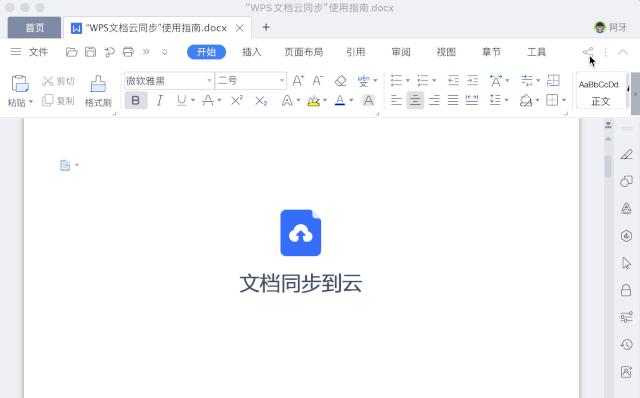
Task: Add a new tab with plus button
Action: [266, 27]
